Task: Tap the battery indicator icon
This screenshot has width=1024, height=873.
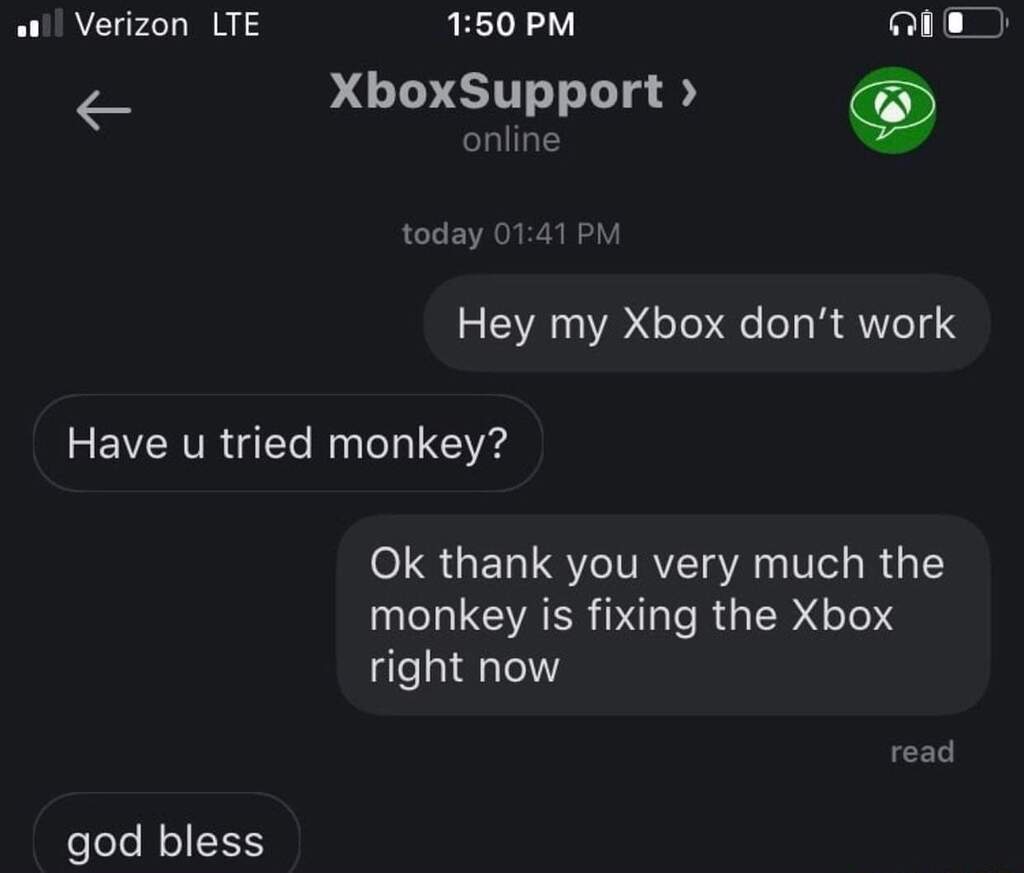Action: [975, 23]
